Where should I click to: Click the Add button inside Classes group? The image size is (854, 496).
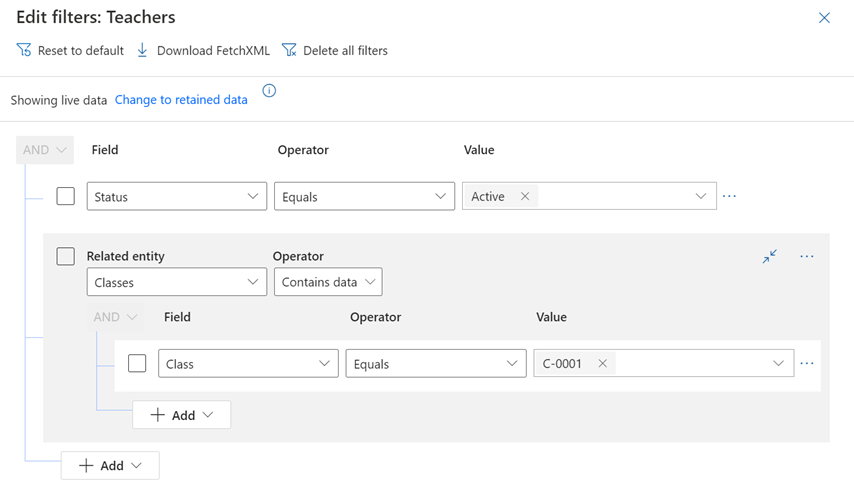(x=182, y=415)
